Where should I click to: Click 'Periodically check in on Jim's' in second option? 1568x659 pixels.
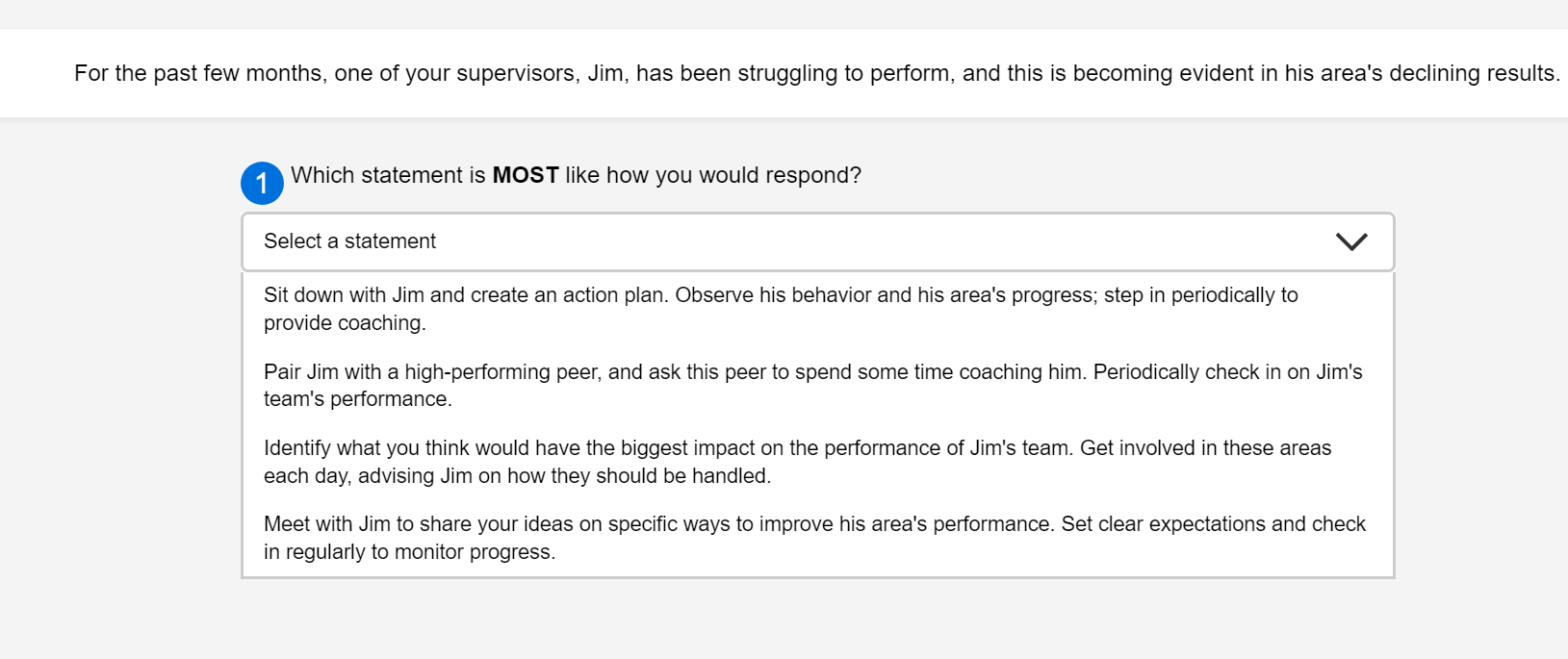coord(1227,372)
